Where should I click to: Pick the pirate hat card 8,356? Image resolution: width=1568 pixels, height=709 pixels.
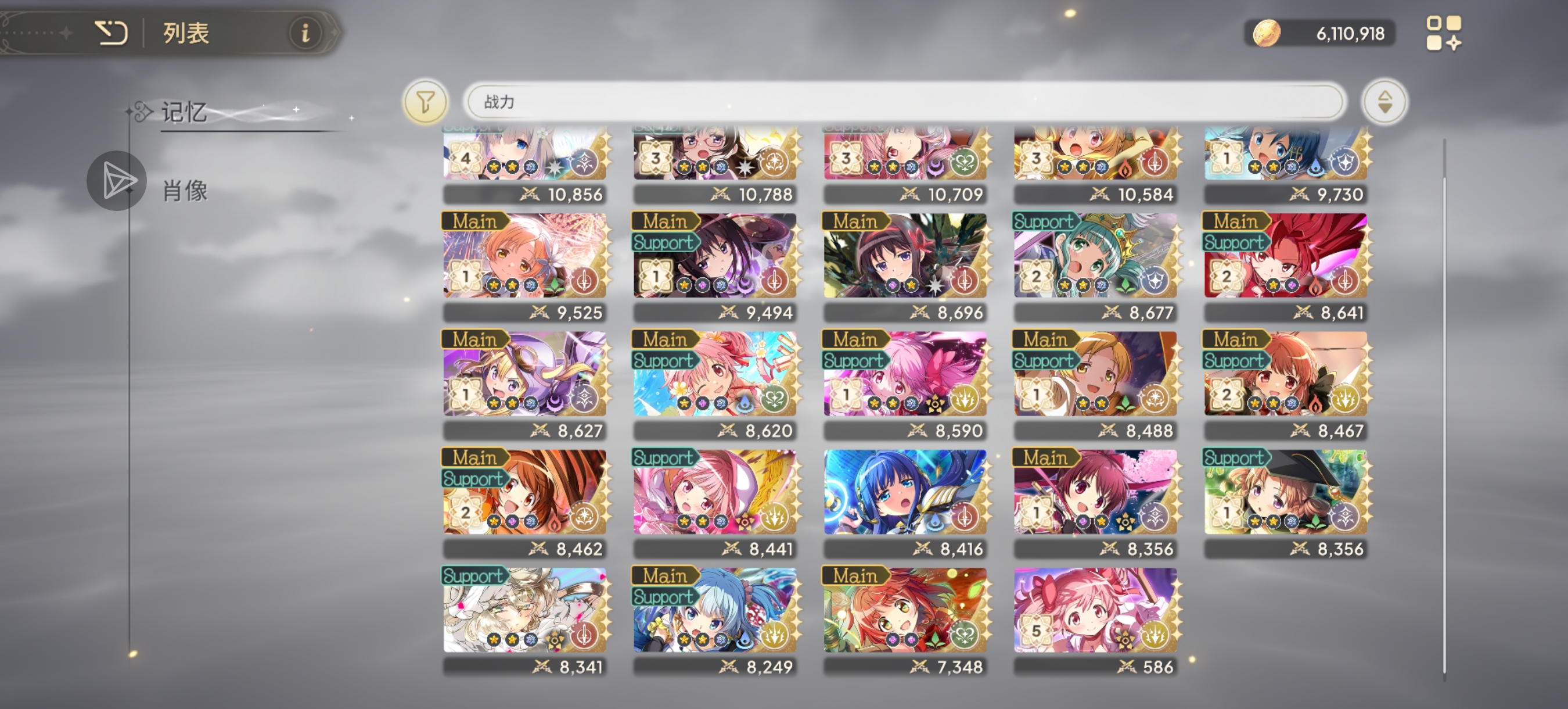1286,503
